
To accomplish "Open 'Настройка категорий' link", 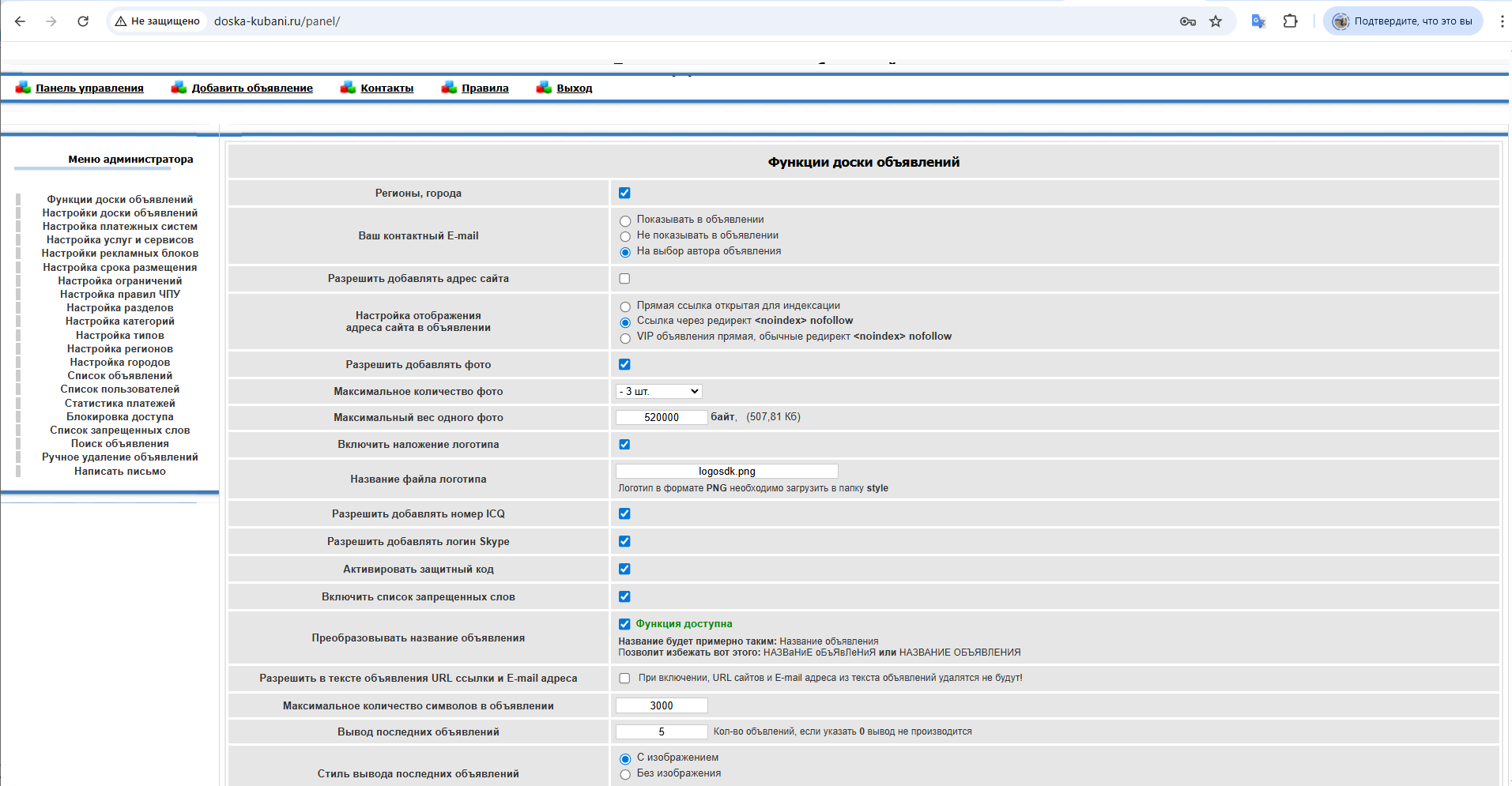I will pos(120,321).
